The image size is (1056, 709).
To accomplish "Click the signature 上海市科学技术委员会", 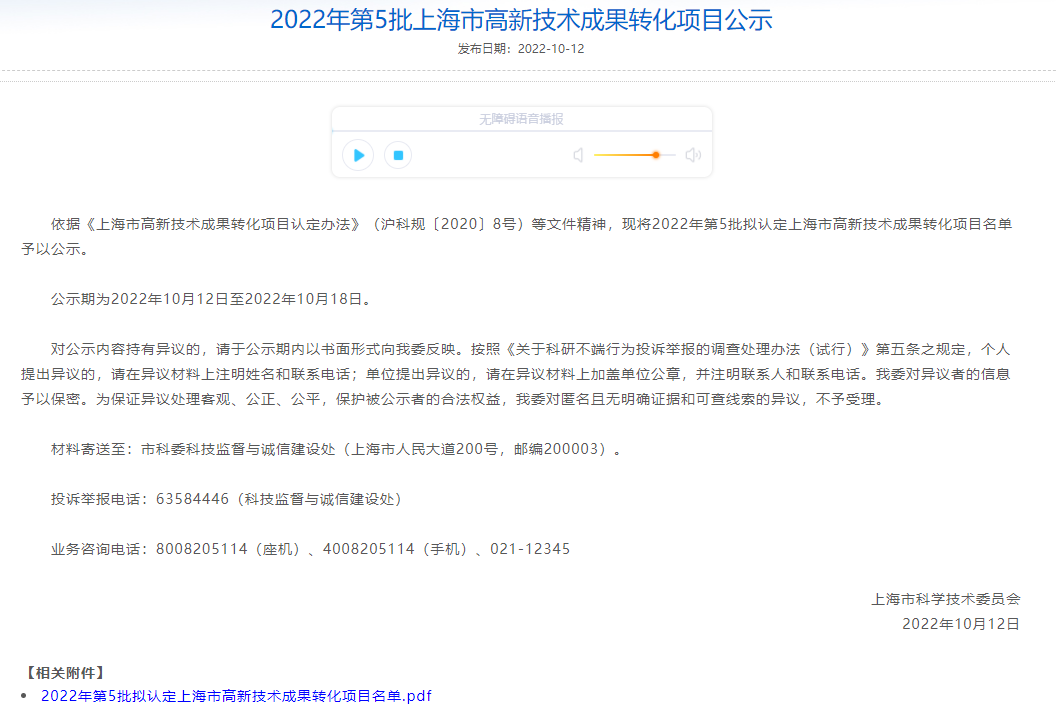I will (x=946, y=599).
